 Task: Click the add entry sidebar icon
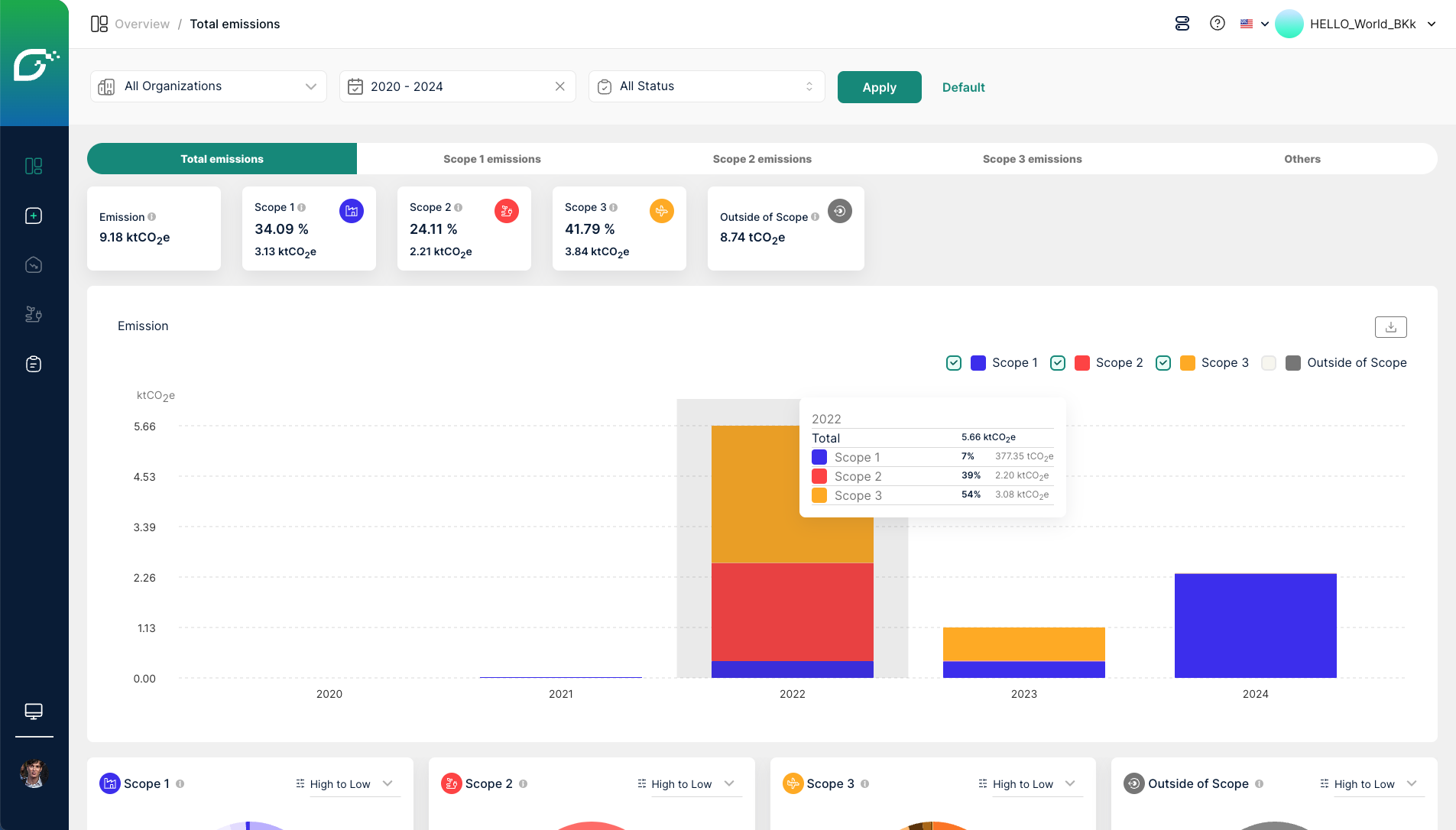pyautogui.click(x=34, y=216)
